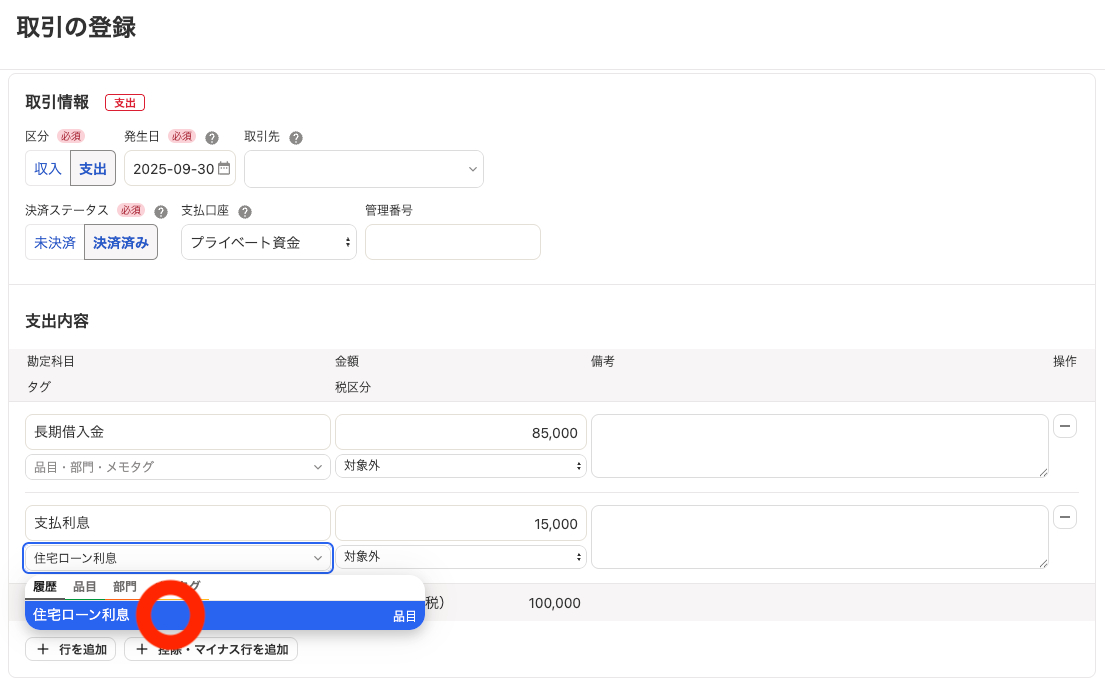Viewport: 1105px width, 689px height.
Task: Click the help icon beside 取引先 label
Action: (x=296, y=138)
